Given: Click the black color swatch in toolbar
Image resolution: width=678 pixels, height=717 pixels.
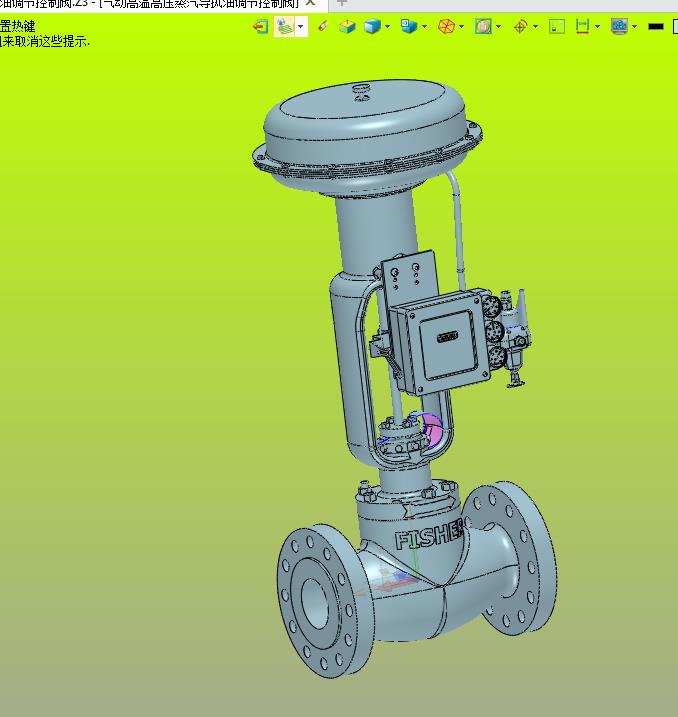Looking at the screenshot, I should click(656, 27).
